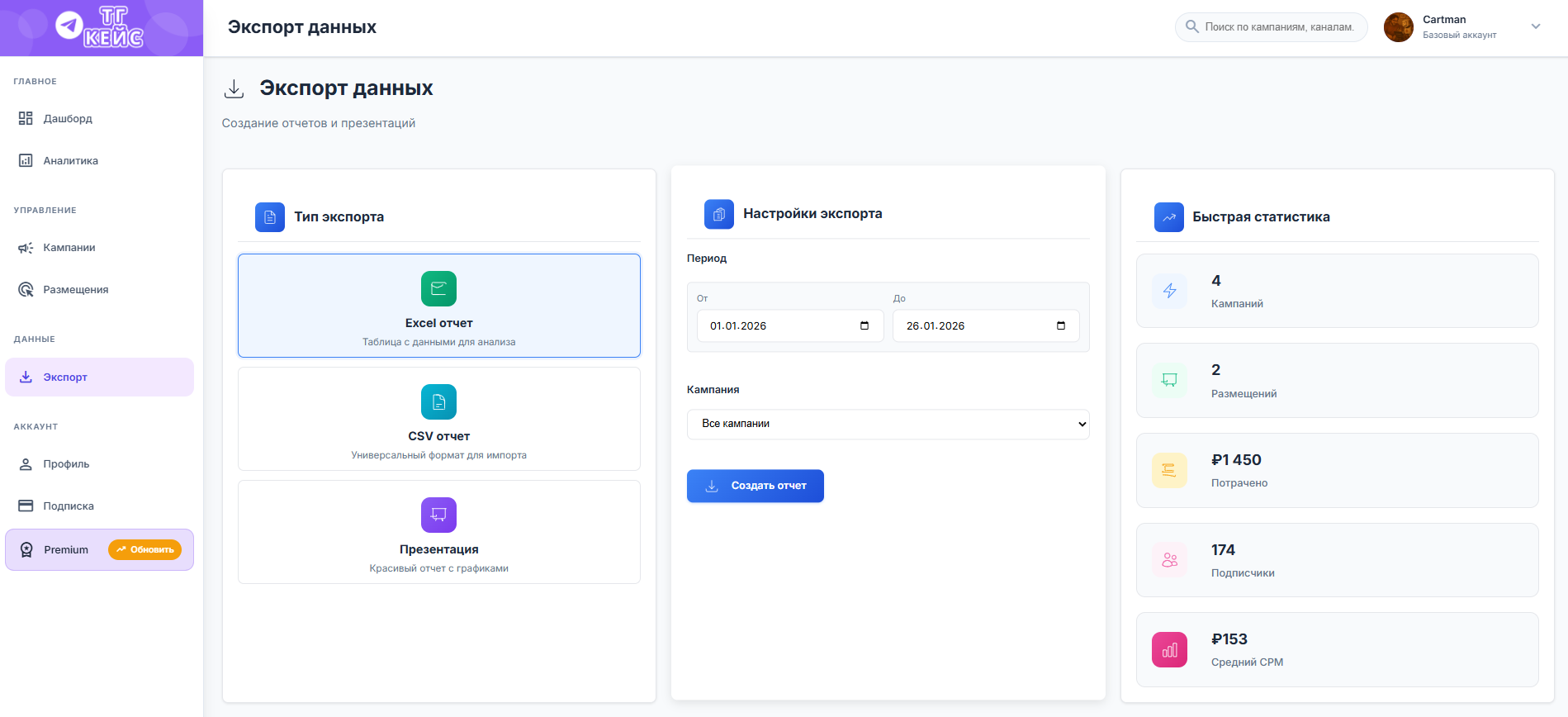Click the Cartman profile avatar
The height and width of the screenshot is (717, 1568).
click(x=1398, y=27)
